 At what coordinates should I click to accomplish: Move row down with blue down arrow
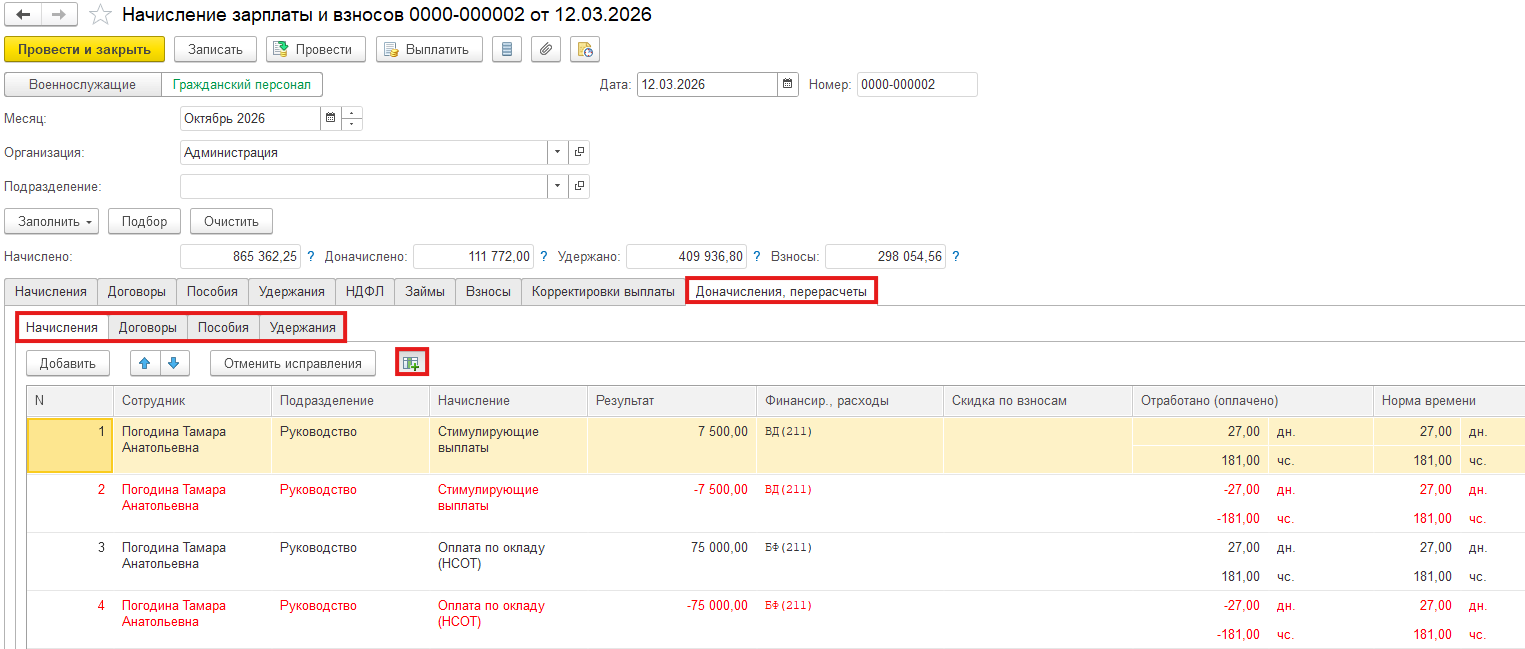pos(174,363)
